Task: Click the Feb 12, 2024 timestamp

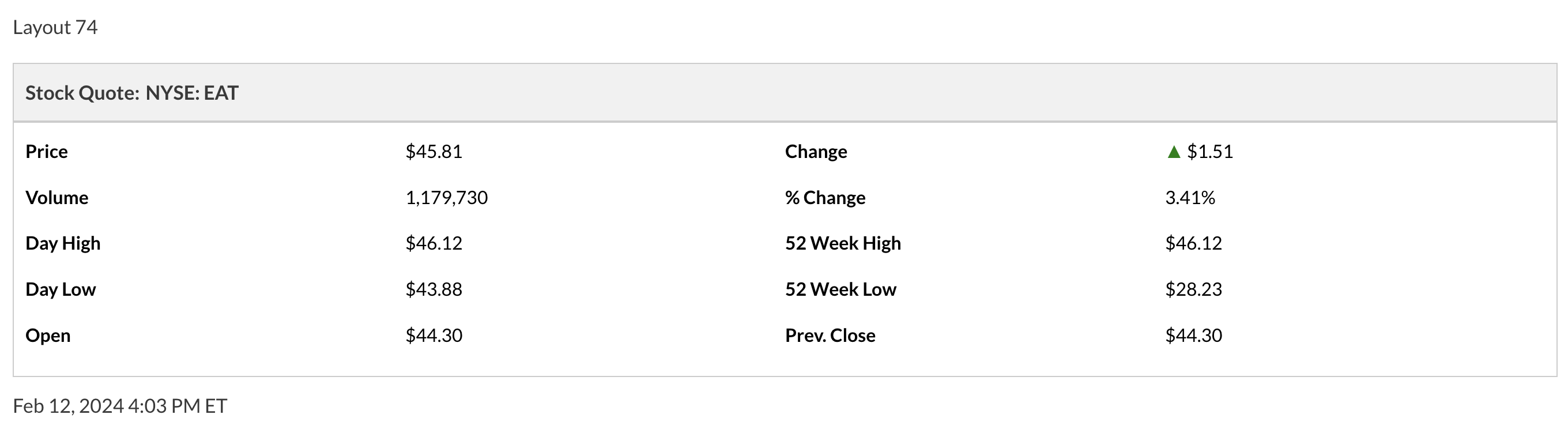Action: click(x=119, y=406)
